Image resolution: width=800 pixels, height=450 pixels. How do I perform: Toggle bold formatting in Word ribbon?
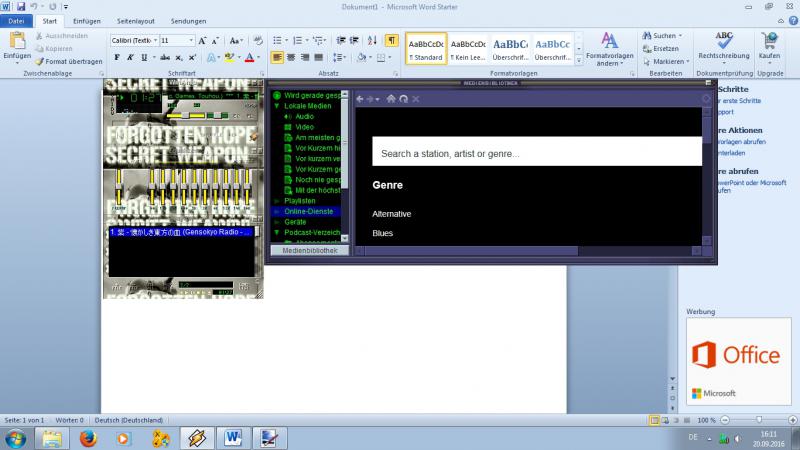[x=117, y=58]
